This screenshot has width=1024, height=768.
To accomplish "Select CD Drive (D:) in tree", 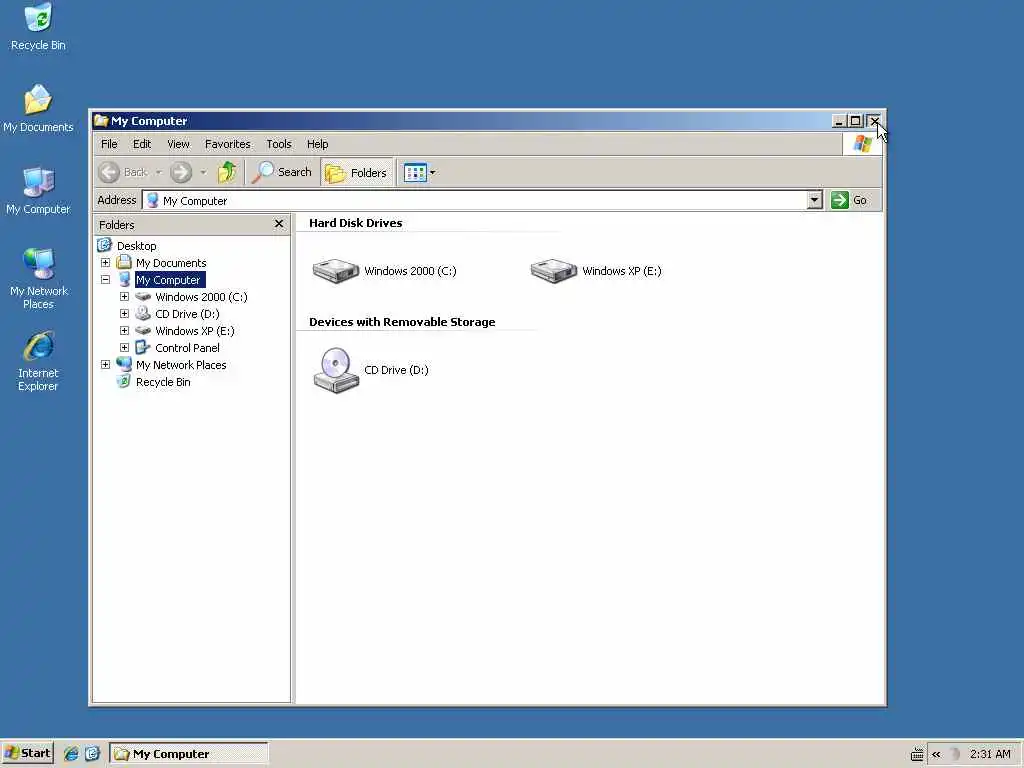I will 187,314.
